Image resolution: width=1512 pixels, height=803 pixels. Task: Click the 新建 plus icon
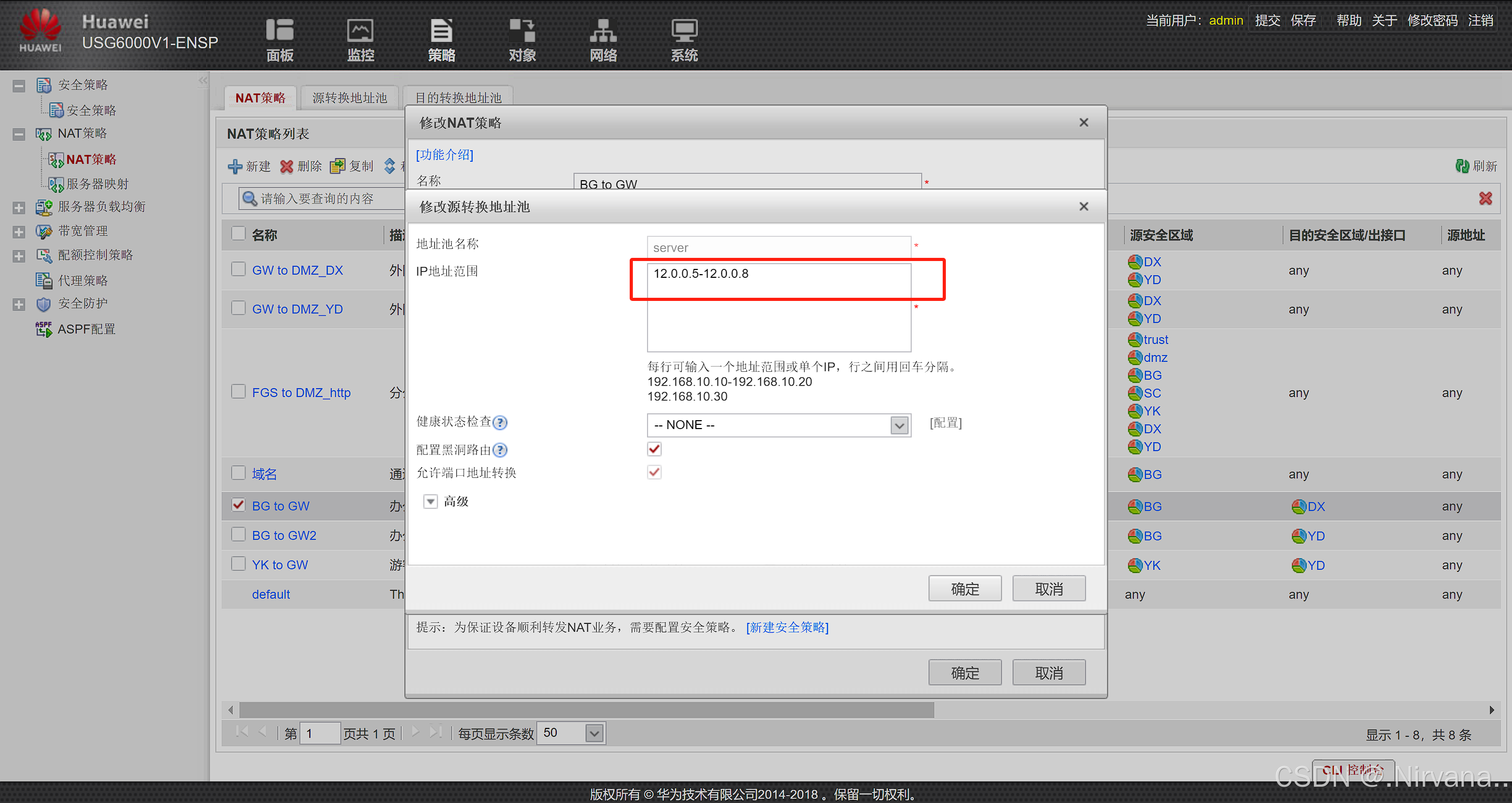click(235, 166)
